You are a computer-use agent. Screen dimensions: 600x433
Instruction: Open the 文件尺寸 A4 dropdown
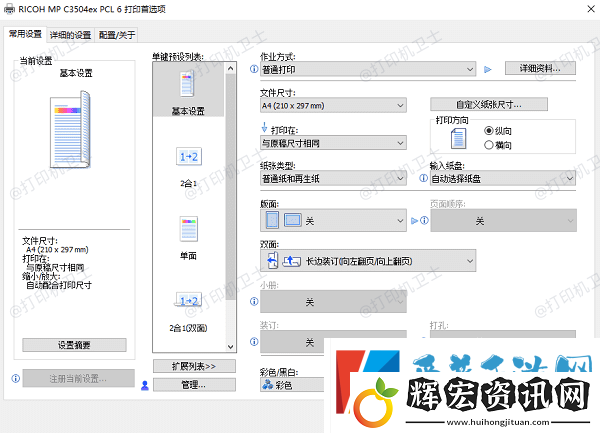[x=333, y=105]
